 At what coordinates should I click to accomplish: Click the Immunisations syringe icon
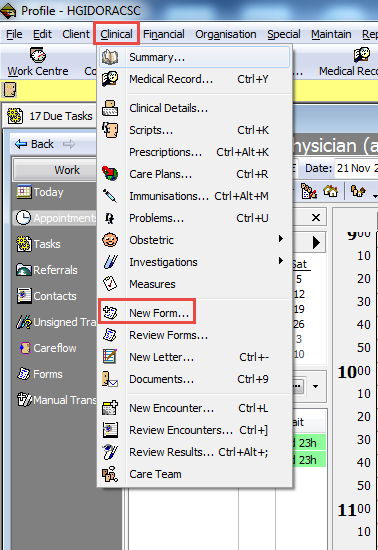click(110, 196)
